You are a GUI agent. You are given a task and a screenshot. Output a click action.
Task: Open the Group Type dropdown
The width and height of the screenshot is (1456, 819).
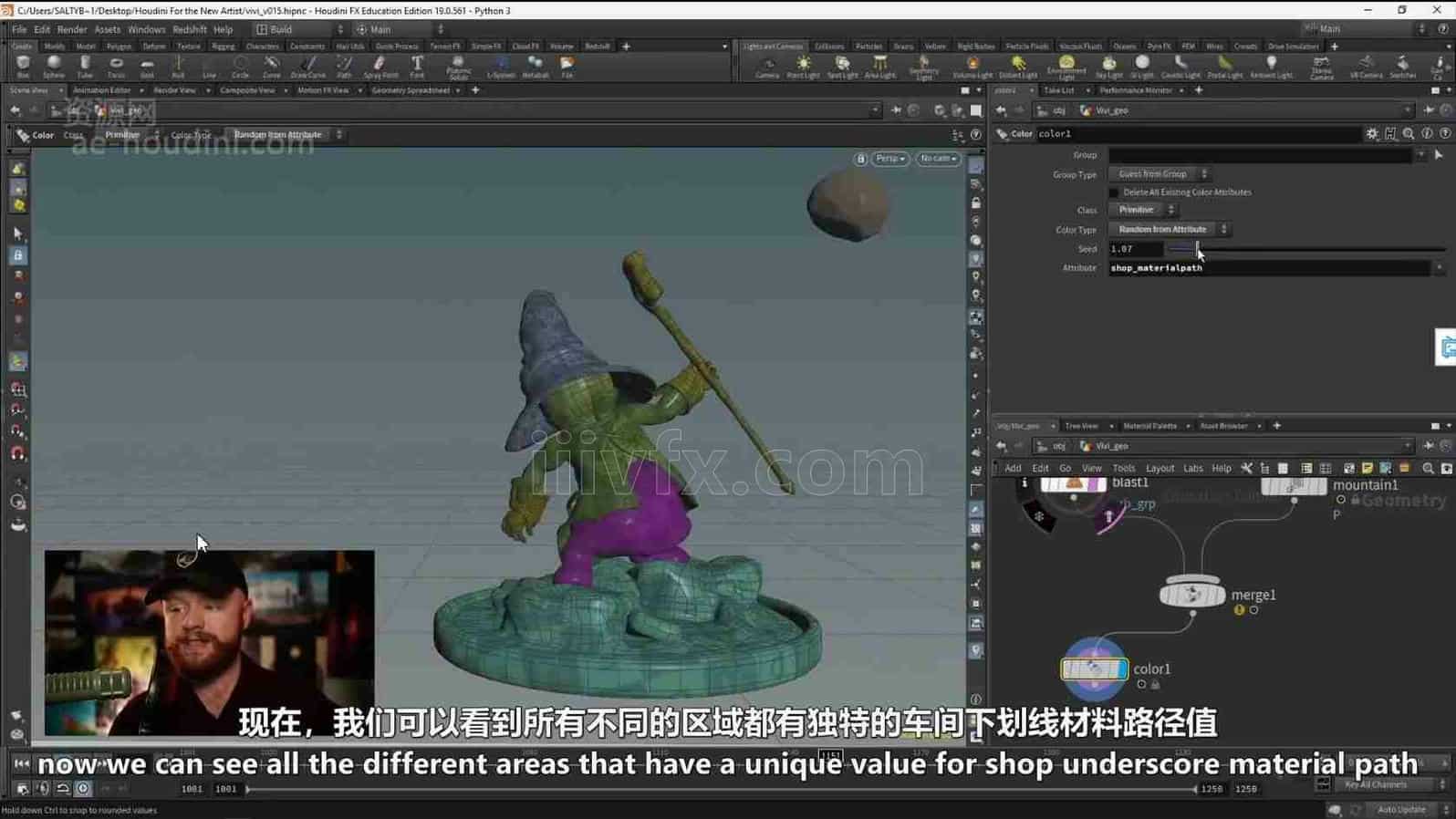pyautogui.click(x=1159, y=174)
